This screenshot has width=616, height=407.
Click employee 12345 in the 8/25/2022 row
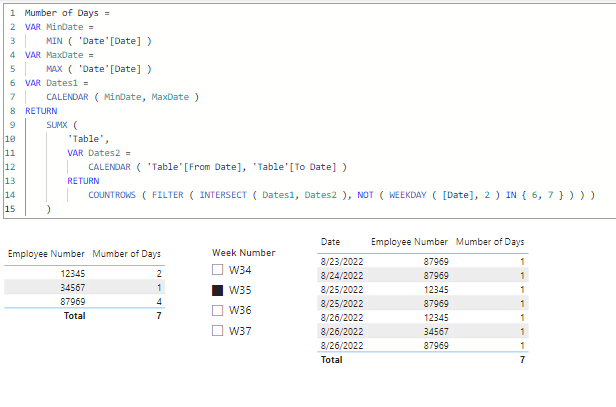click(436, 290)
